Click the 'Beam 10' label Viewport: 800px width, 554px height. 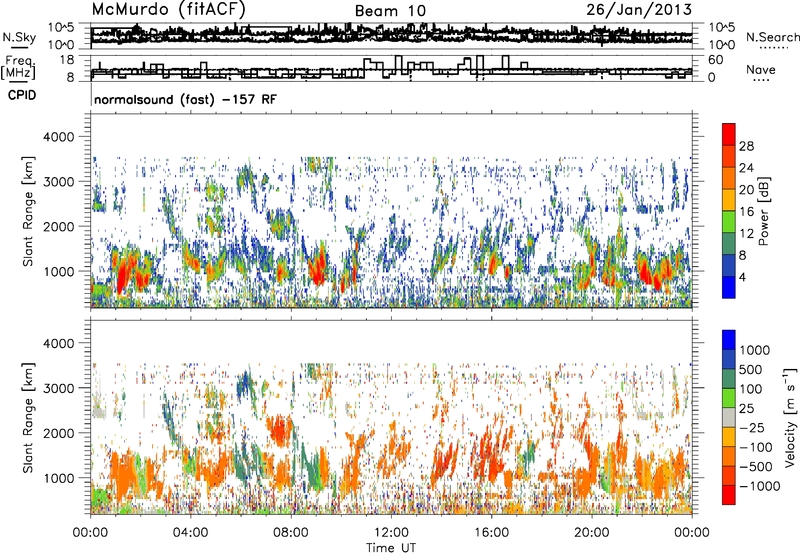point(390,11)
